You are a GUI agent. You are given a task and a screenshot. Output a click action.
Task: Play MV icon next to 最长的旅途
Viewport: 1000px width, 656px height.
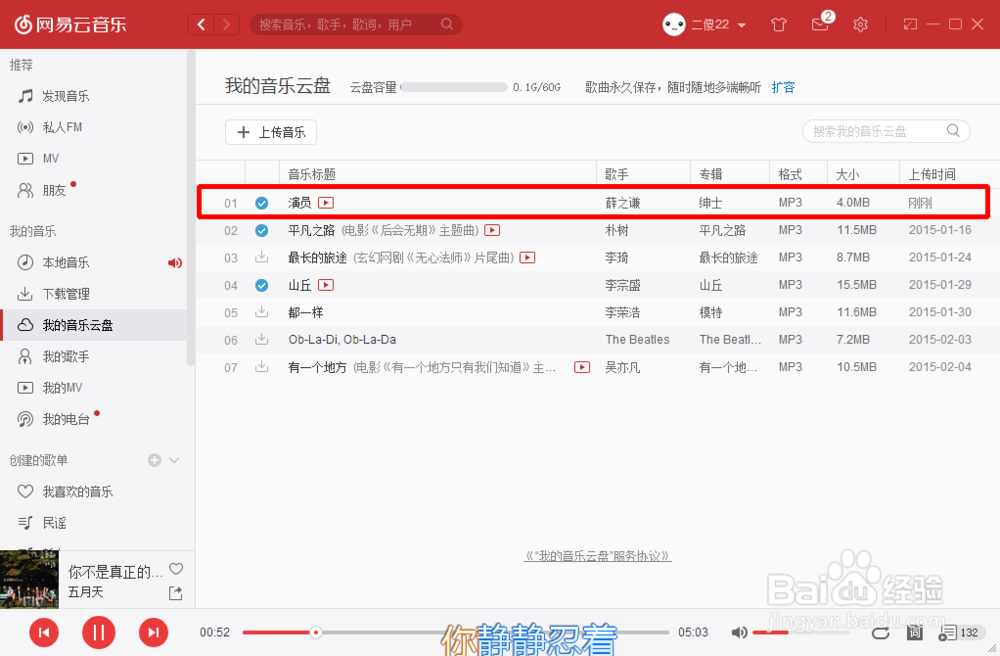pos(527,258)
